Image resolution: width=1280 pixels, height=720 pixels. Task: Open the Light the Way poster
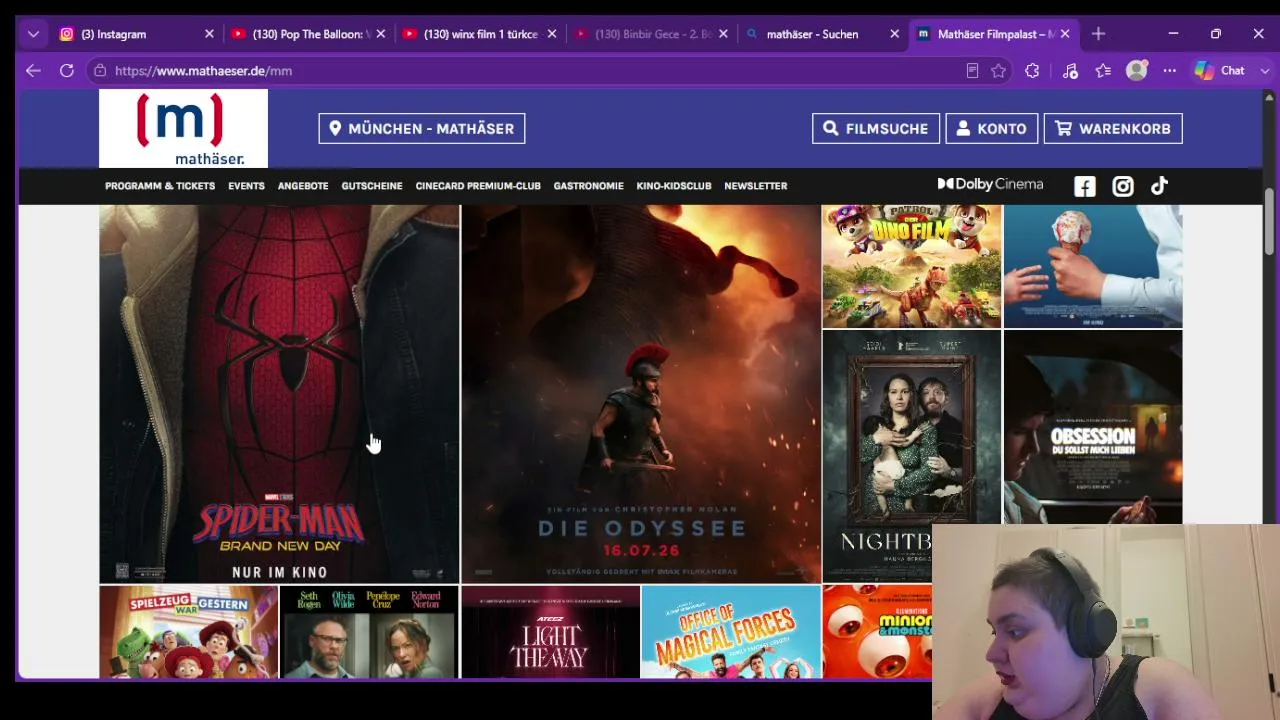(x=551, y=632)
